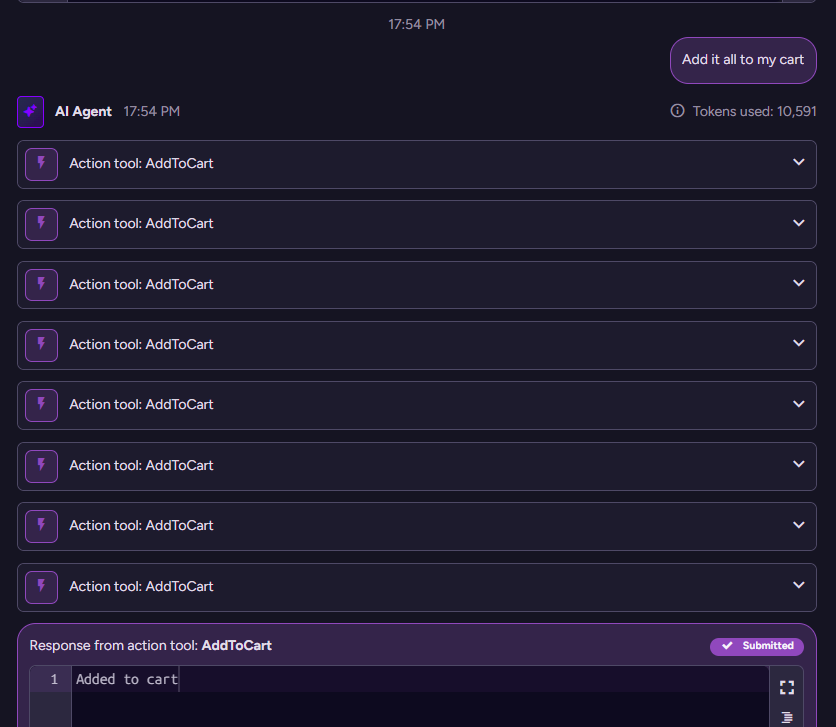The image size is (836, 727).
Task: Expand the first AddToCart action chevron
Action: 798,163
